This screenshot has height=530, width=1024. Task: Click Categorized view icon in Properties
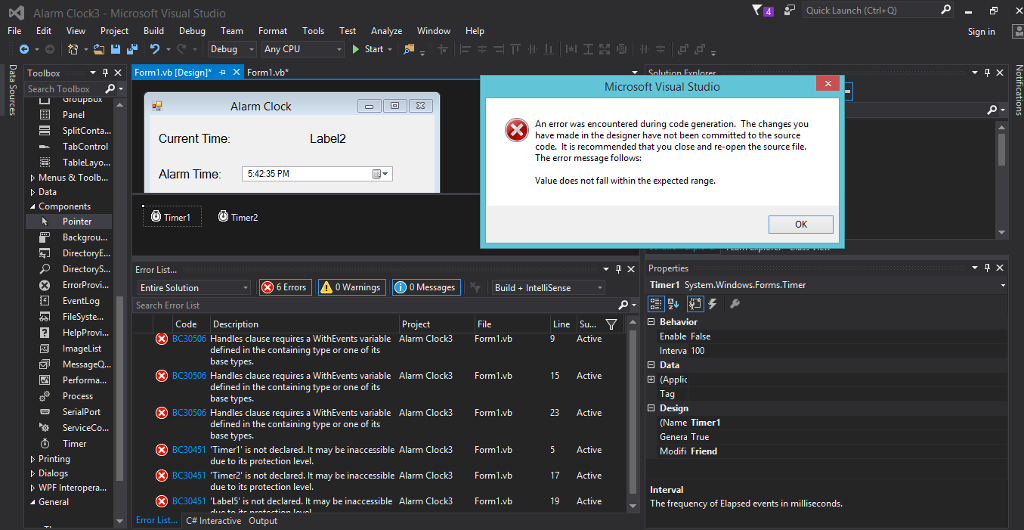[656, 304]
